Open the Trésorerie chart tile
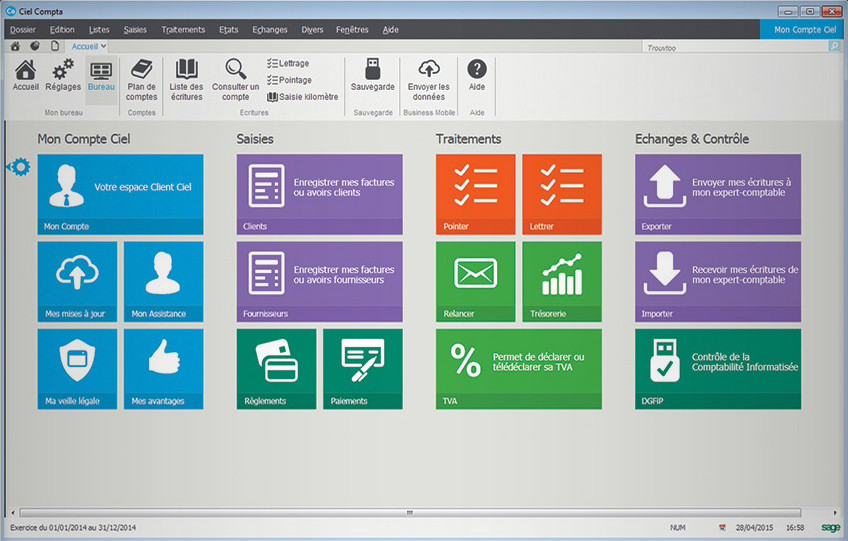 562,281
